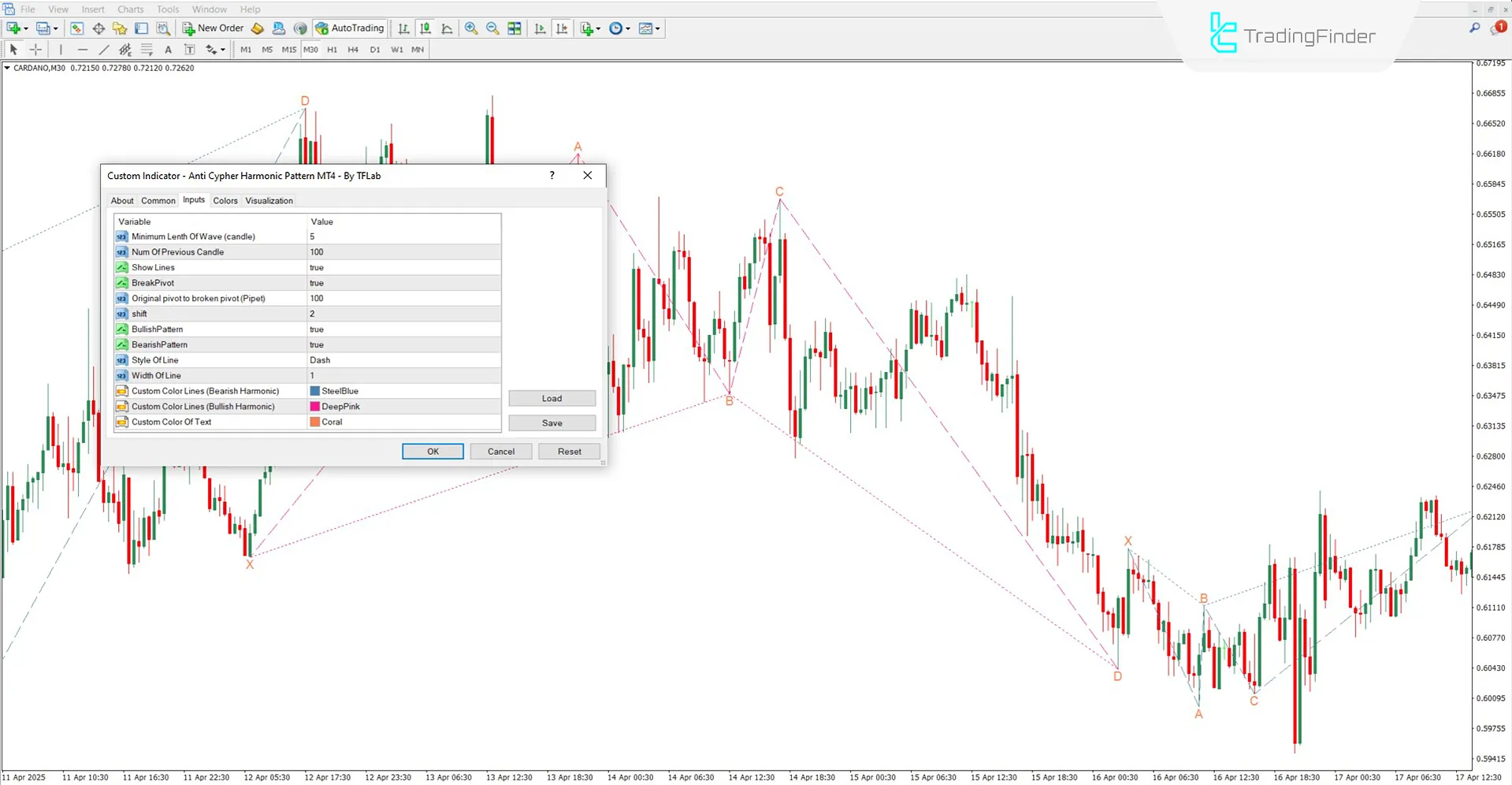Zoom in on the chart

[x=470, y=28]
